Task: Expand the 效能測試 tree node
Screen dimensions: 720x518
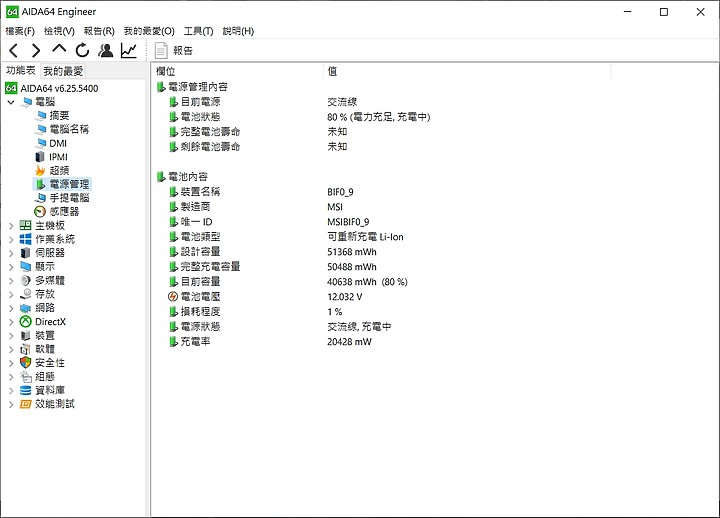Action: point(11,405)
